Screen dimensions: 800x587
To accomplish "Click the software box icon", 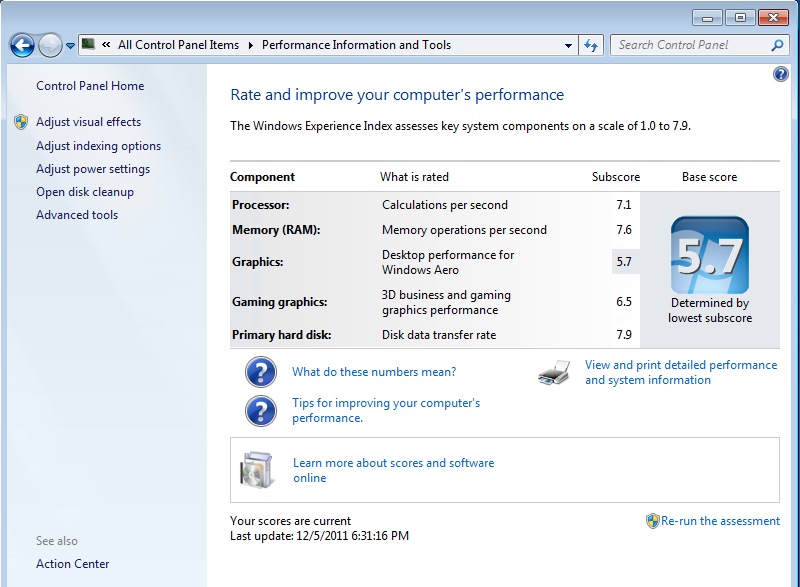I will click(x=257, y=470).
